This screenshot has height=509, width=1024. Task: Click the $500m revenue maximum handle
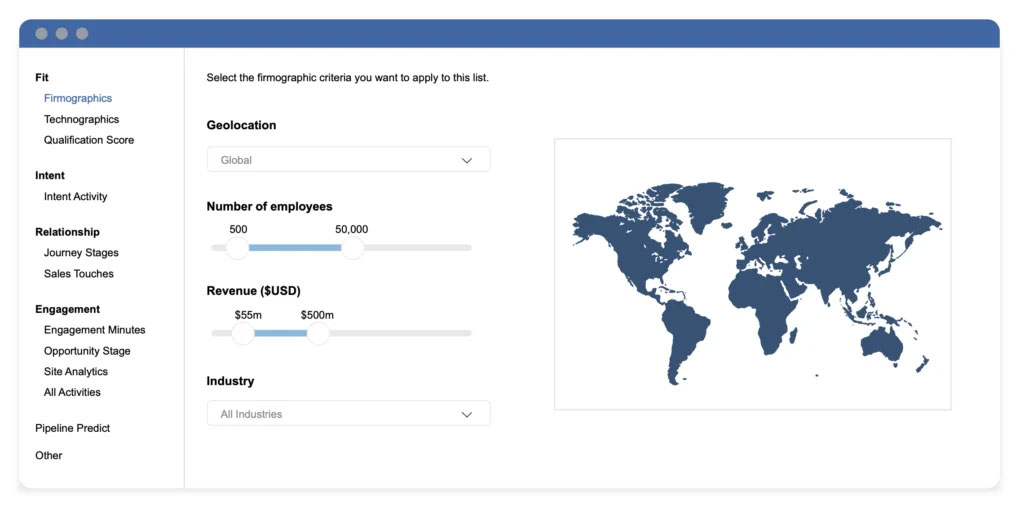[318, 333]
